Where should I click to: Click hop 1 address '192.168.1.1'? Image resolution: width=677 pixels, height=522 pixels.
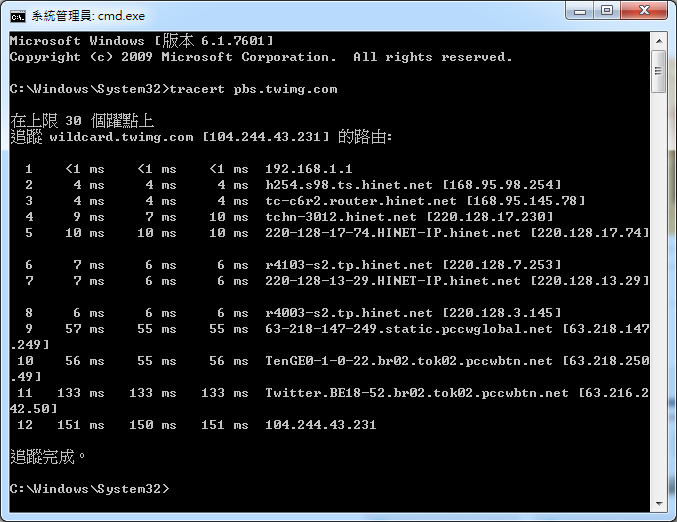coord(309,169)
